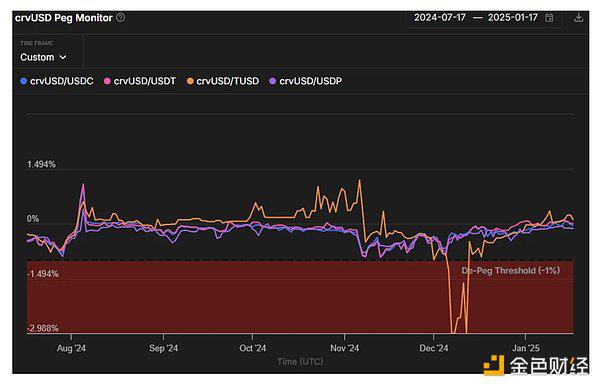Click the help question-mark icon beside crvUSD Peg Monitor

point(121,18)
